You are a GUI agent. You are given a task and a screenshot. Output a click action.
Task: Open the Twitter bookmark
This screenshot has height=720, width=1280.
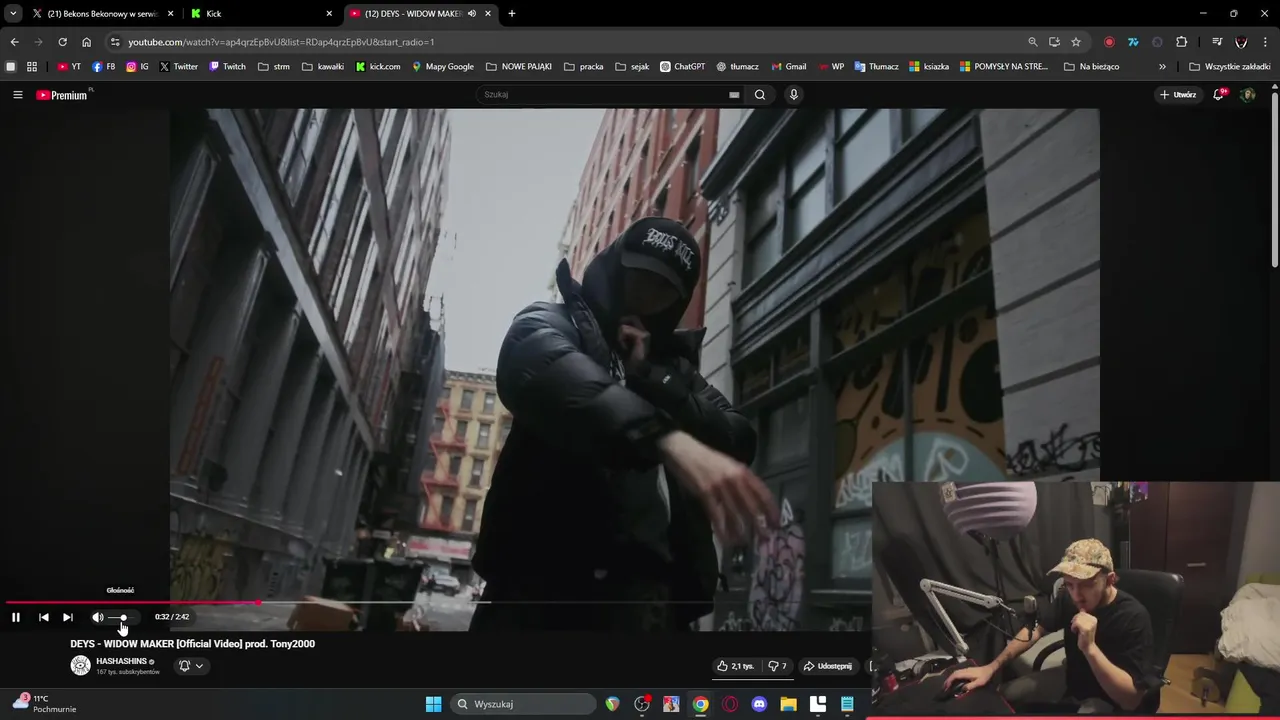pos(179,67)
